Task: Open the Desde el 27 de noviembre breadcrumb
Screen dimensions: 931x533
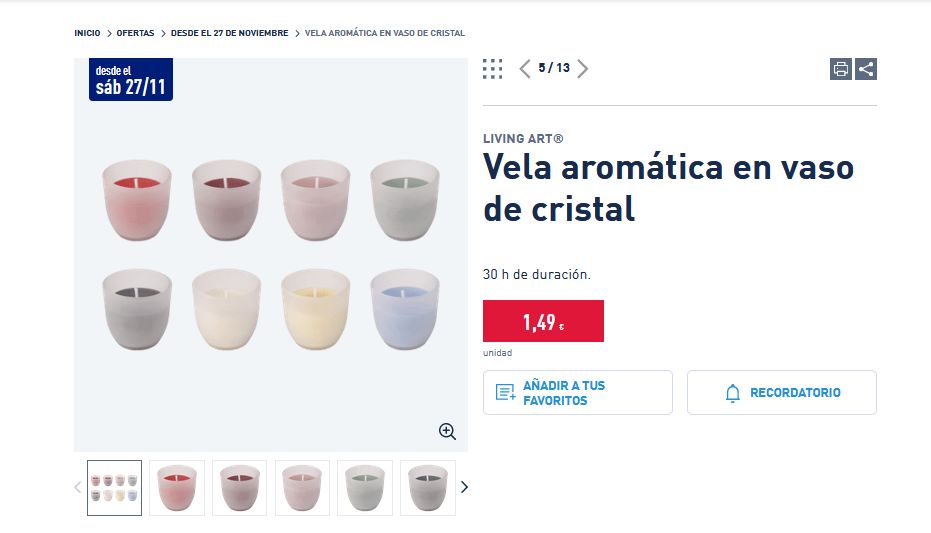Action: (x=229, y=33)
